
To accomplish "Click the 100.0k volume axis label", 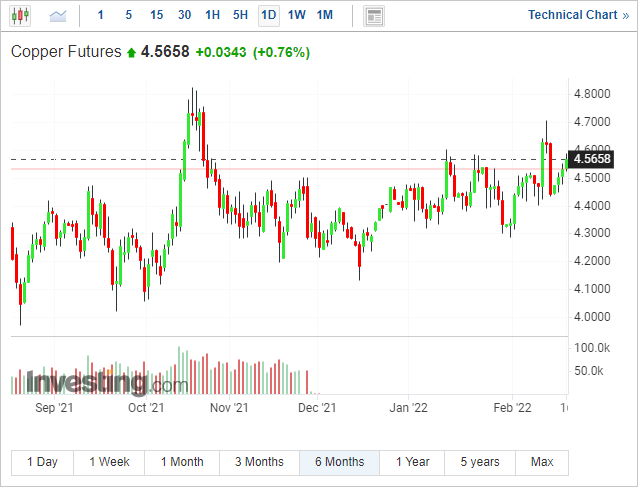I will tap(592, 348).
